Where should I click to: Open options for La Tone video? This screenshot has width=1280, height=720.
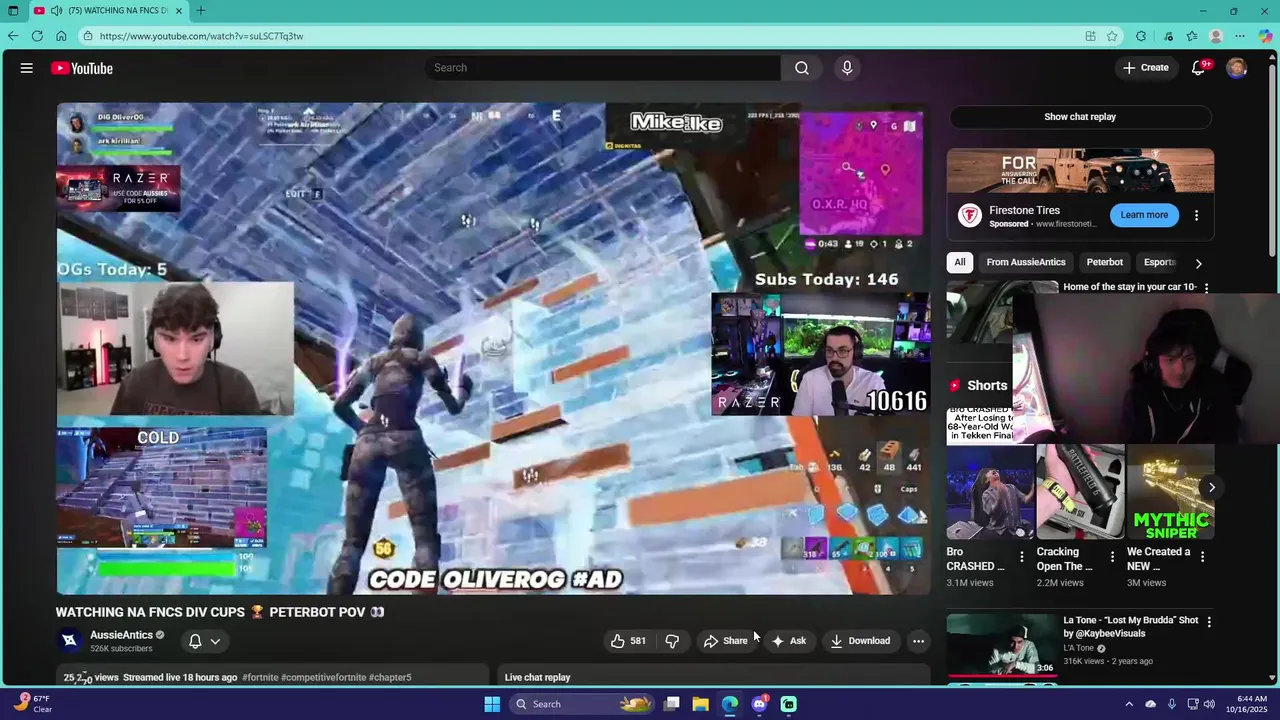coord(1208,622)
